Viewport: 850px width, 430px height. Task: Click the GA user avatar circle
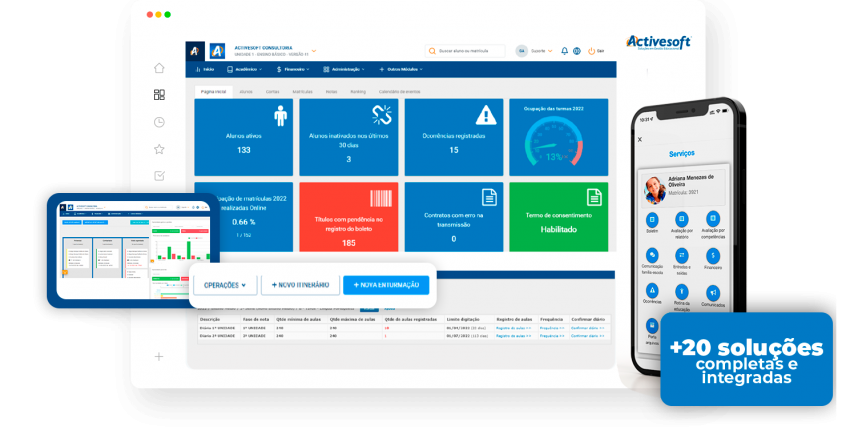pyautogui.click(x=521, y=51)
